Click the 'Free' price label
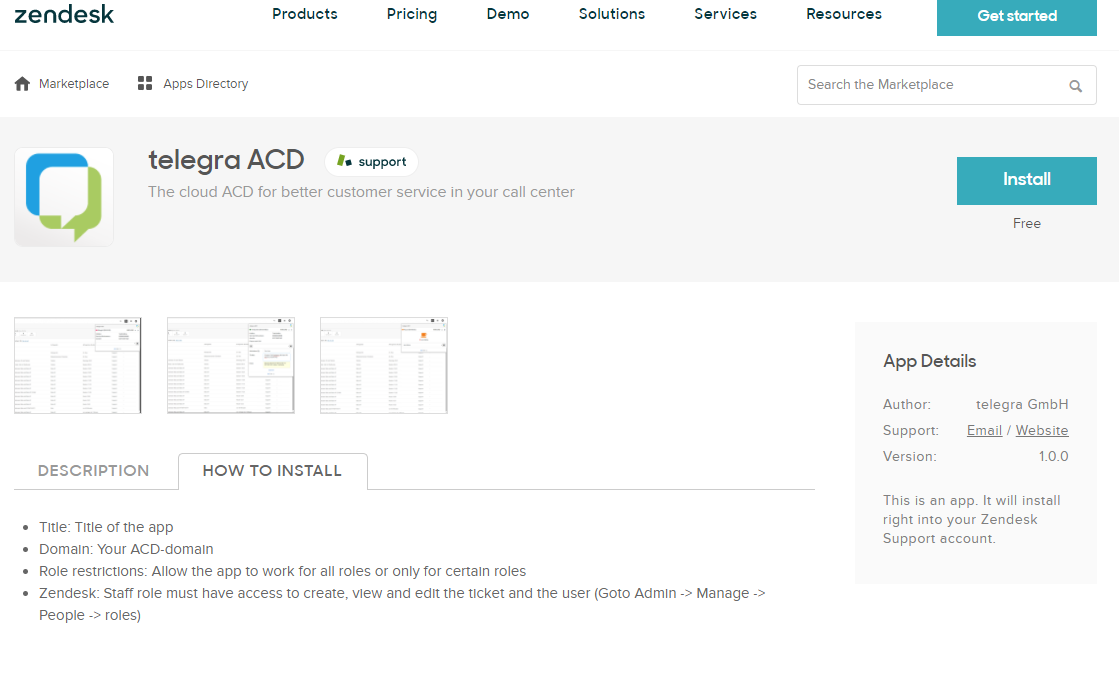The image size is (1119, 683). (1026, 223)
